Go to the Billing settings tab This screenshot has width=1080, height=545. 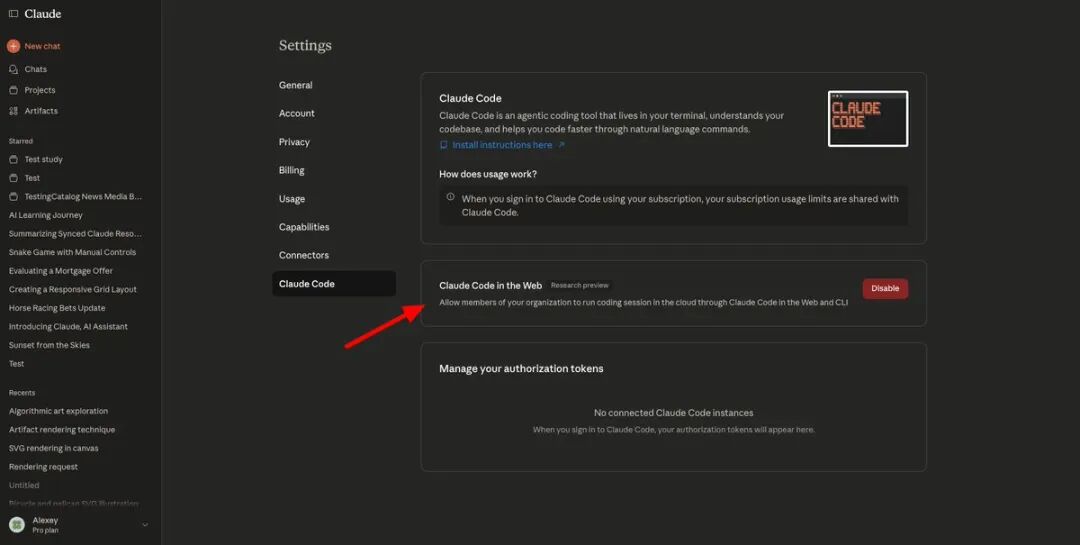291,170
